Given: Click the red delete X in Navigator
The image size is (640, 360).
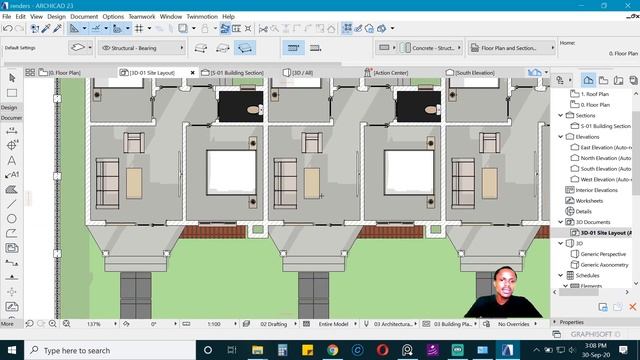Looking at the screenshot, I should pyautogui.click(x=633, y=307).
